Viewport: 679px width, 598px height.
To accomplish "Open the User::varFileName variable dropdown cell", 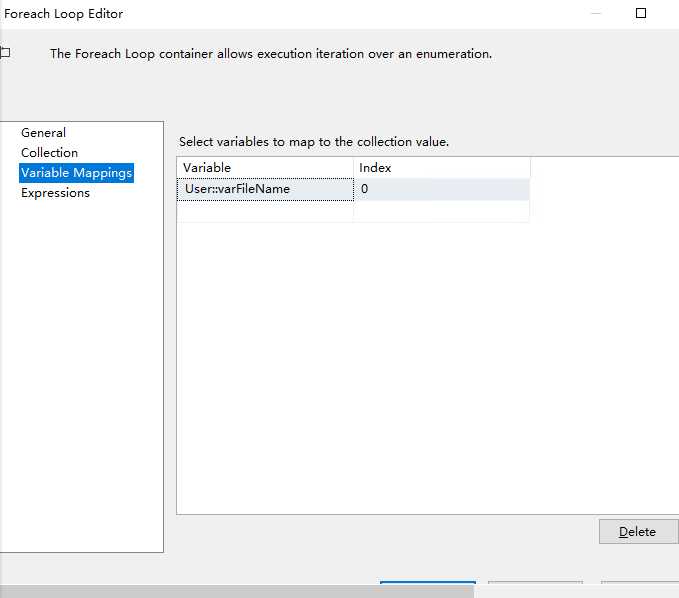I will (x=265, y=189).
